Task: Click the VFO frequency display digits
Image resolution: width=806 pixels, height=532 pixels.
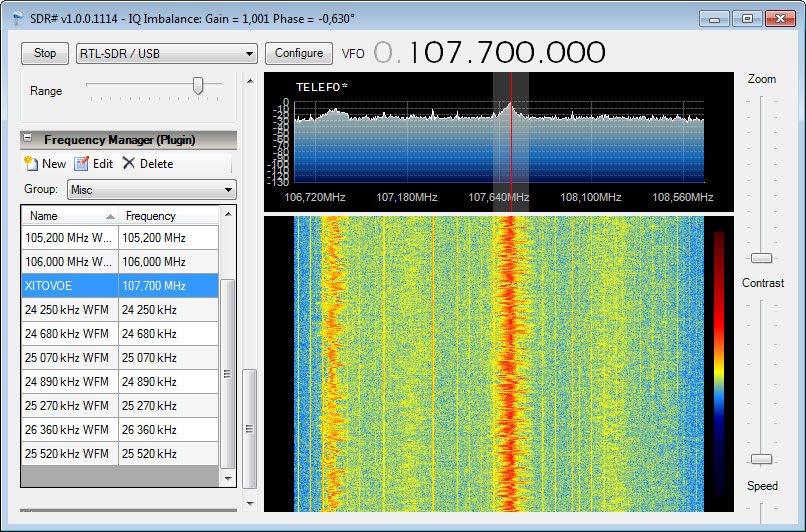Action: pos(490,53)
